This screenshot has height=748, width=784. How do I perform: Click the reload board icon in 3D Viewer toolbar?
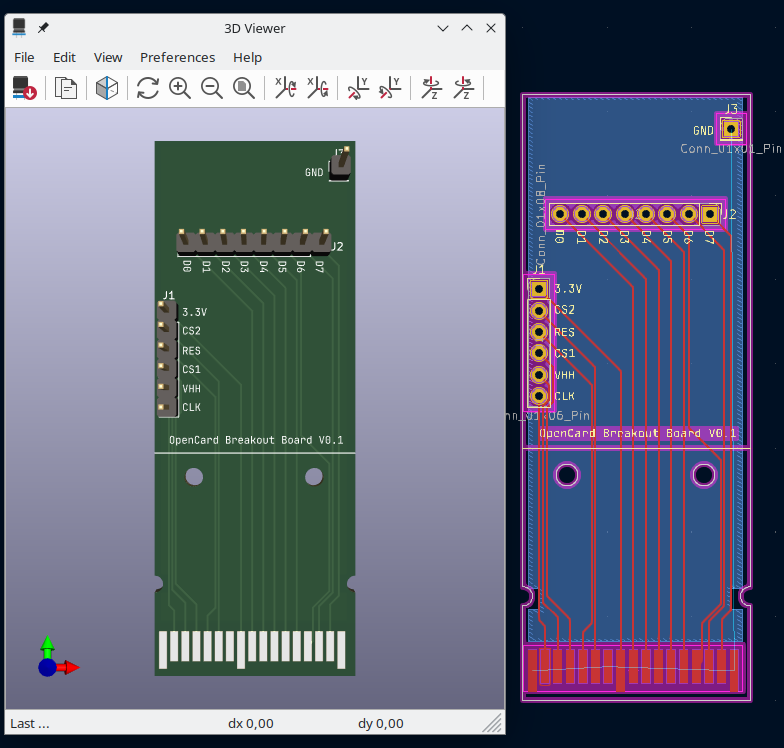[24, 88]
